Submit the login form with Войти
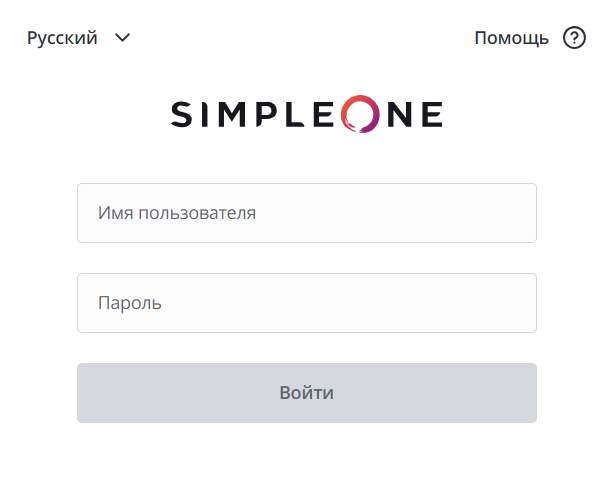Screen dimensions: 612x480 (x=306, y=393)
